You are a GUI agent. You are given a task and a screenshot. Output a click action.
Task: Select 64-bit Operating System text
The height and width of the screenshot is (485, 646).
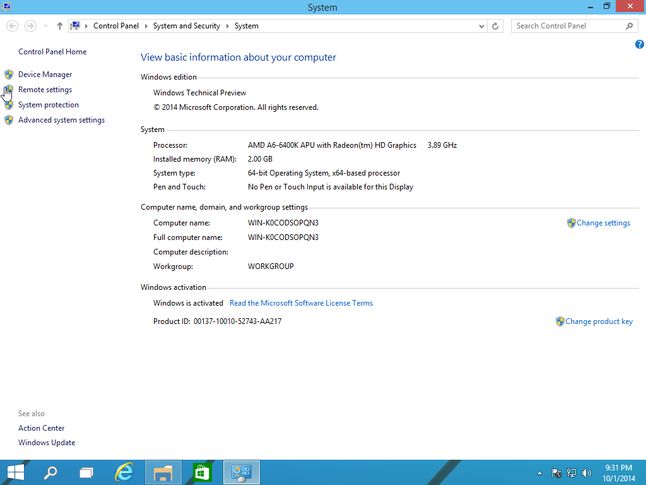[x=324, y=173]
